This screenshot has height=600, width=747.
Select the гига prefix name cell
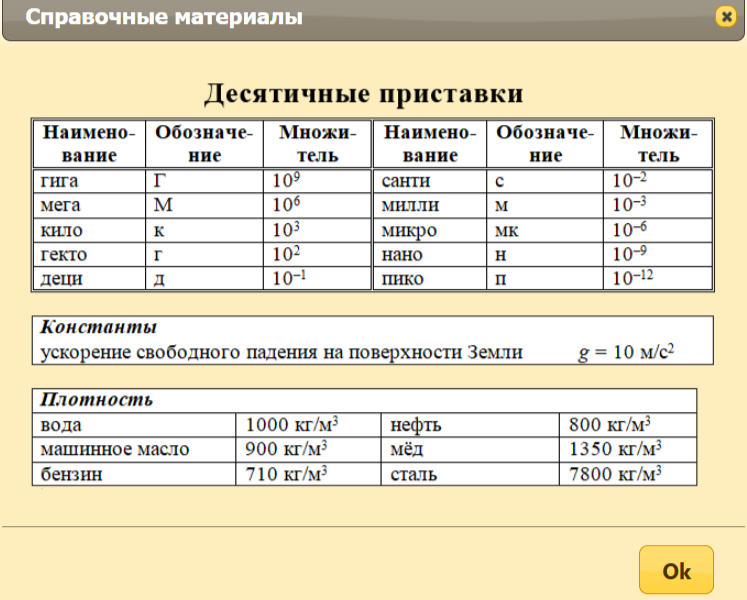88,182
